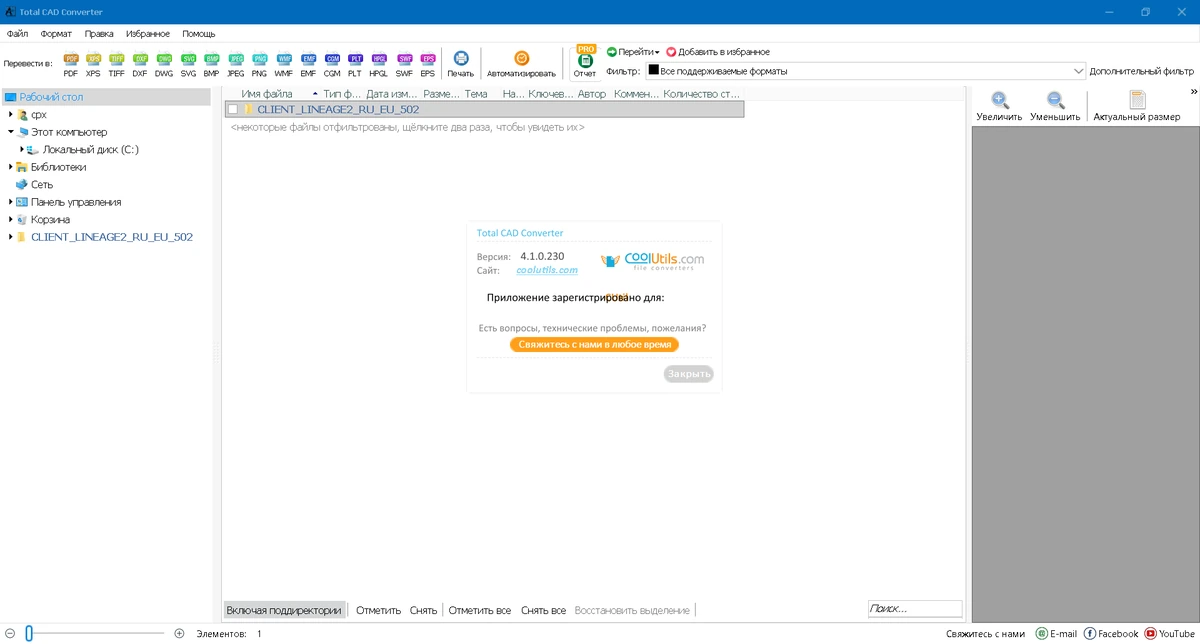The width and height of the screenshot is (1200, 644).
Task: Click the Поиск search field
Action: [915, 608]
